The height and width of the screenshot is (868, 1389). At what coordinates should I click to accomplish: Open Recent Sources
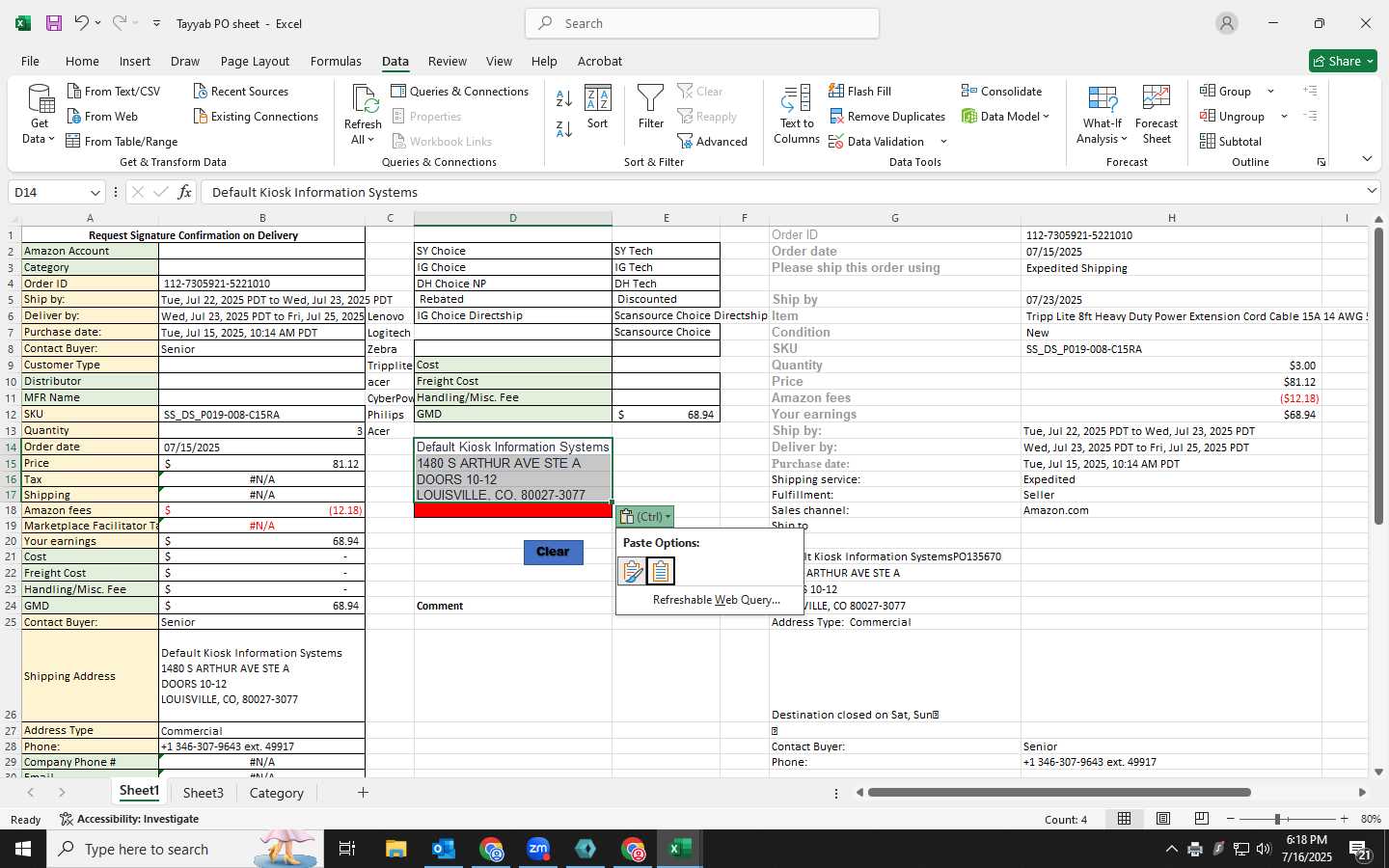(x=241, y=91)
